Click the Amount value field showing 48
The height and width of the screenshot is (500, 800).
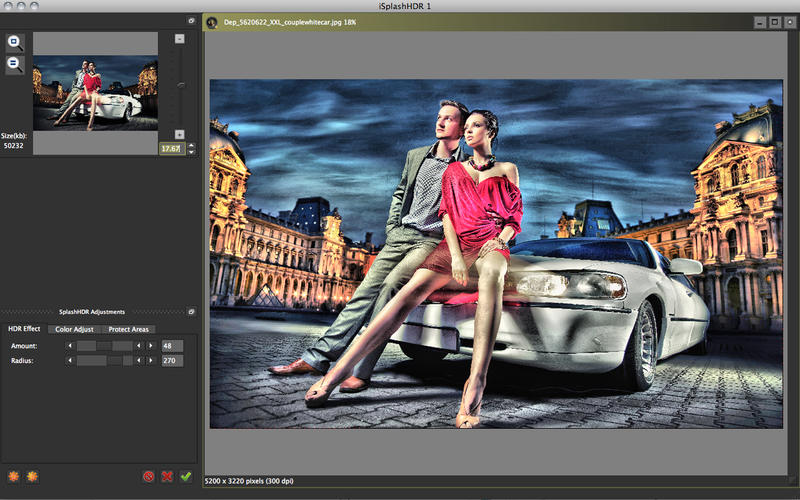coord(172,346)
